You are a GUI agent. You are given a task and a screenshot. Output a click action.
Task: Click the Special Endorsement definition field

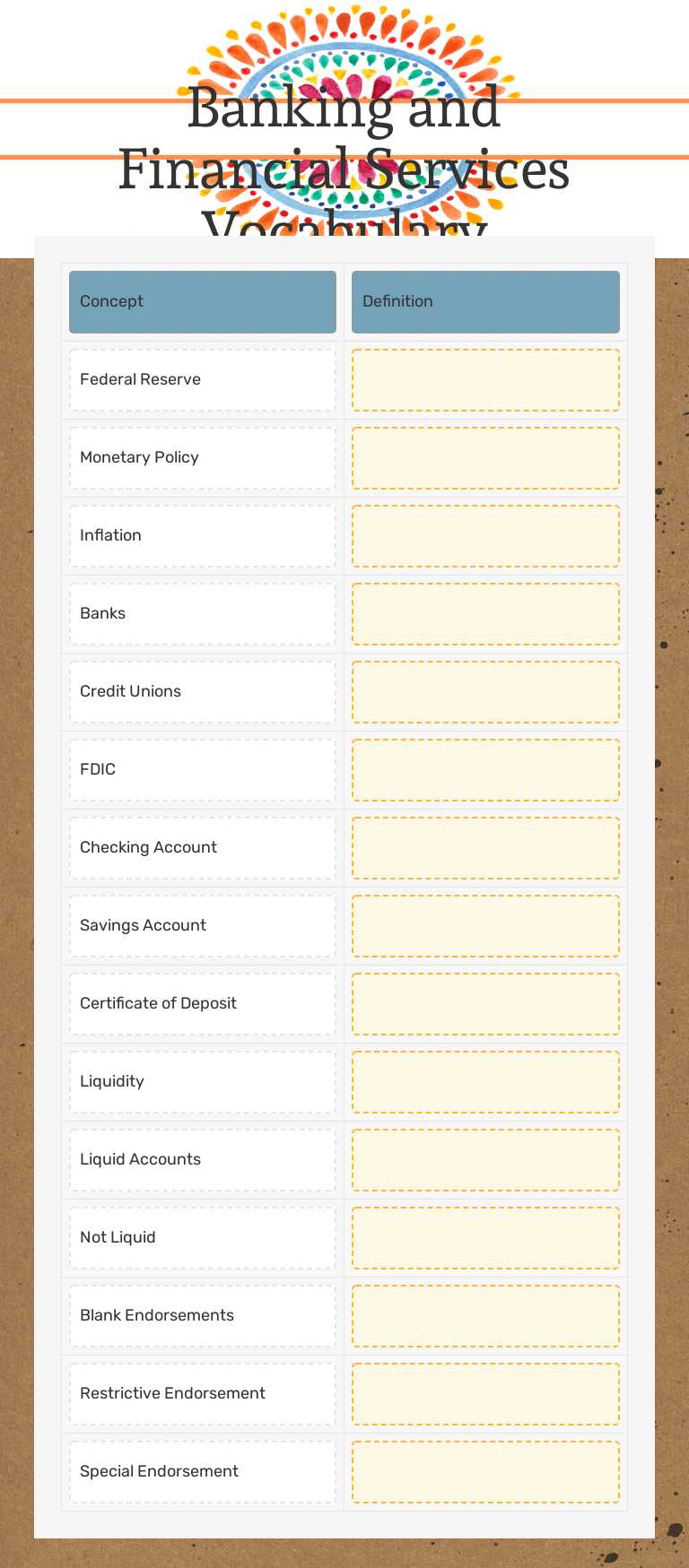(485, 1472)
